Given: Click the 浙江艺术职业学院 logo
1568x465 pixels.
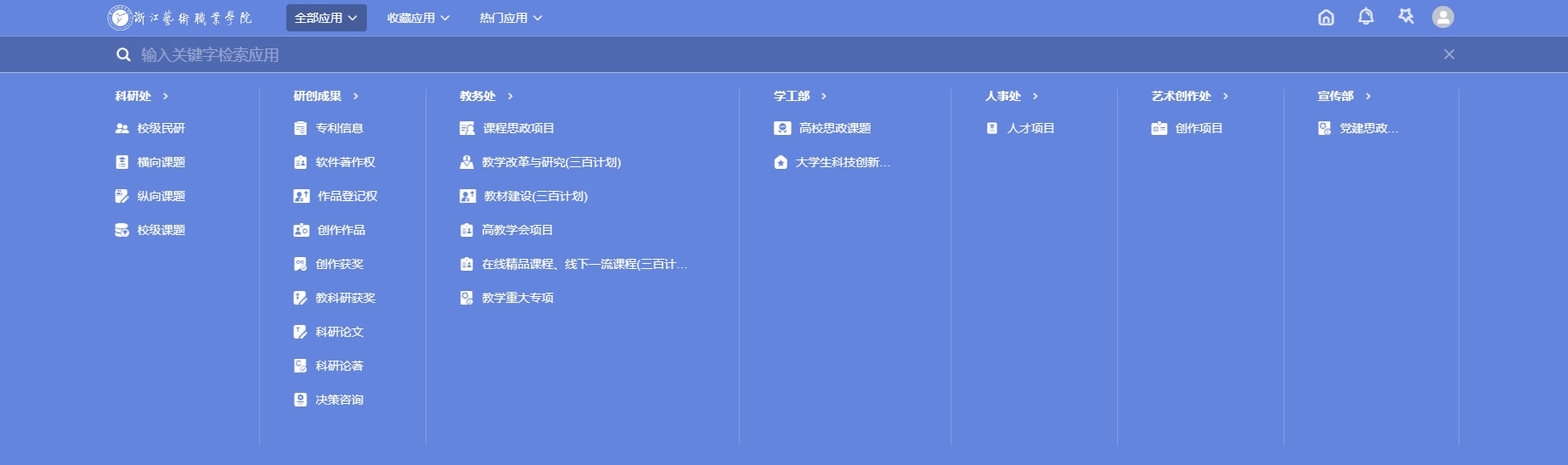Looking at the screenshot, I should click(x=180, y=18).
